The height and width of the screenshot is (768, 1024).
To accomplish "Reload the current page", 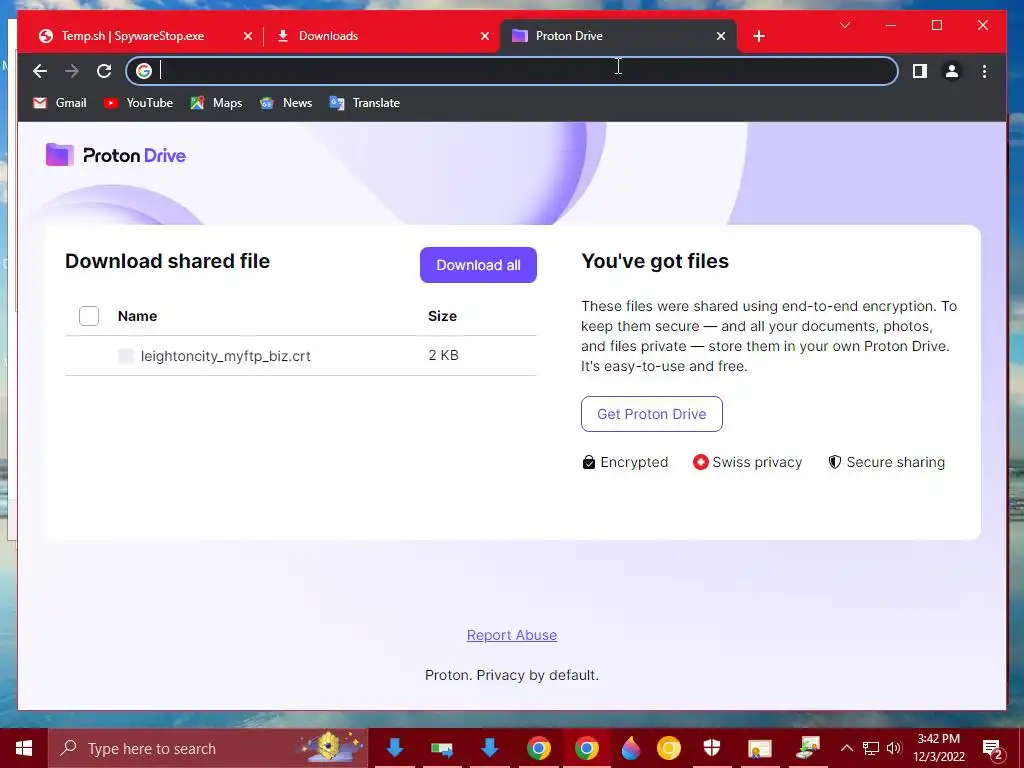I will (104, 71).
